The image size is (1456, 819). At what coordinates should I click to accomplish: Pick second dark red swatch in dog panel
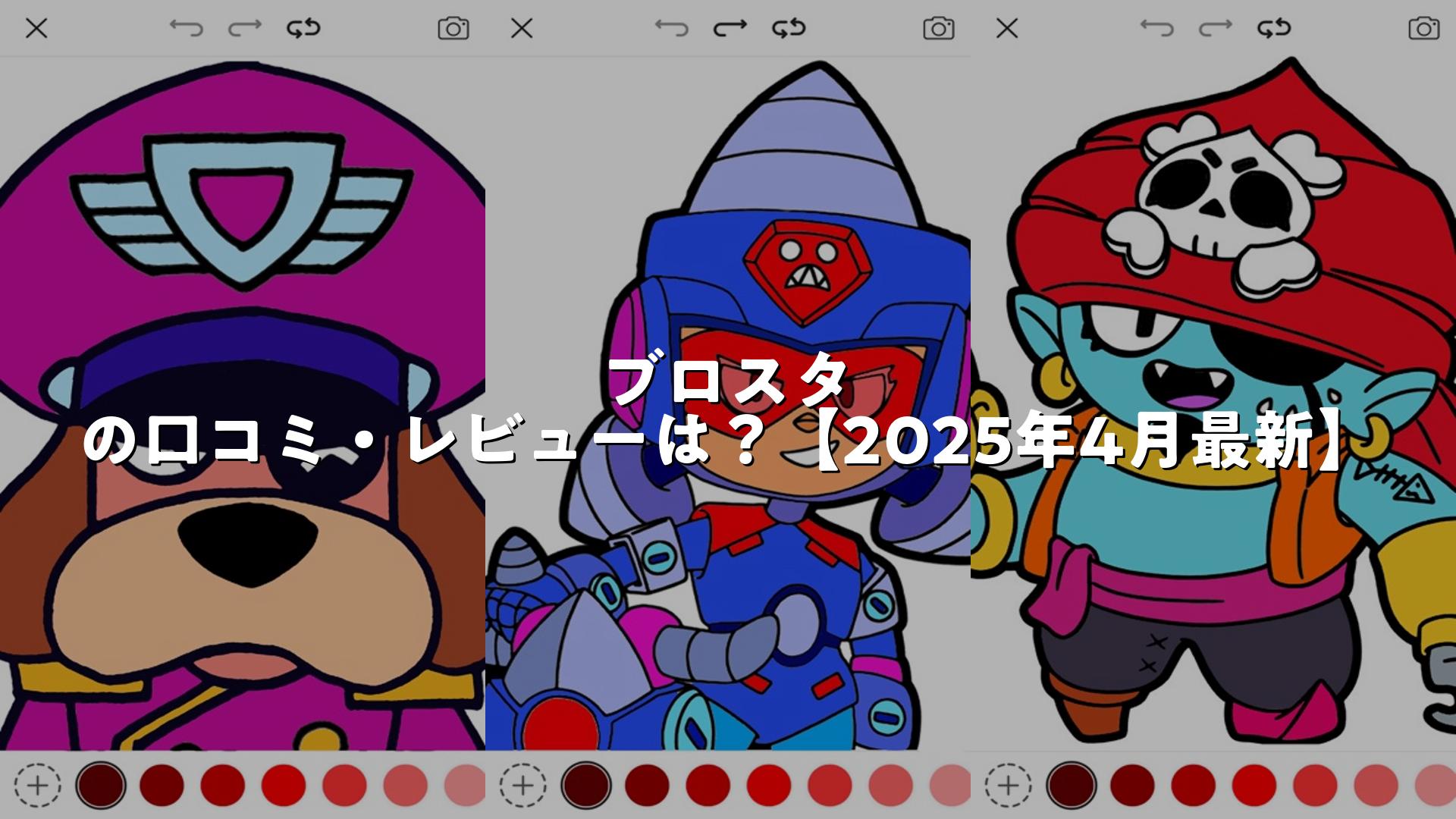coord(162,785)
